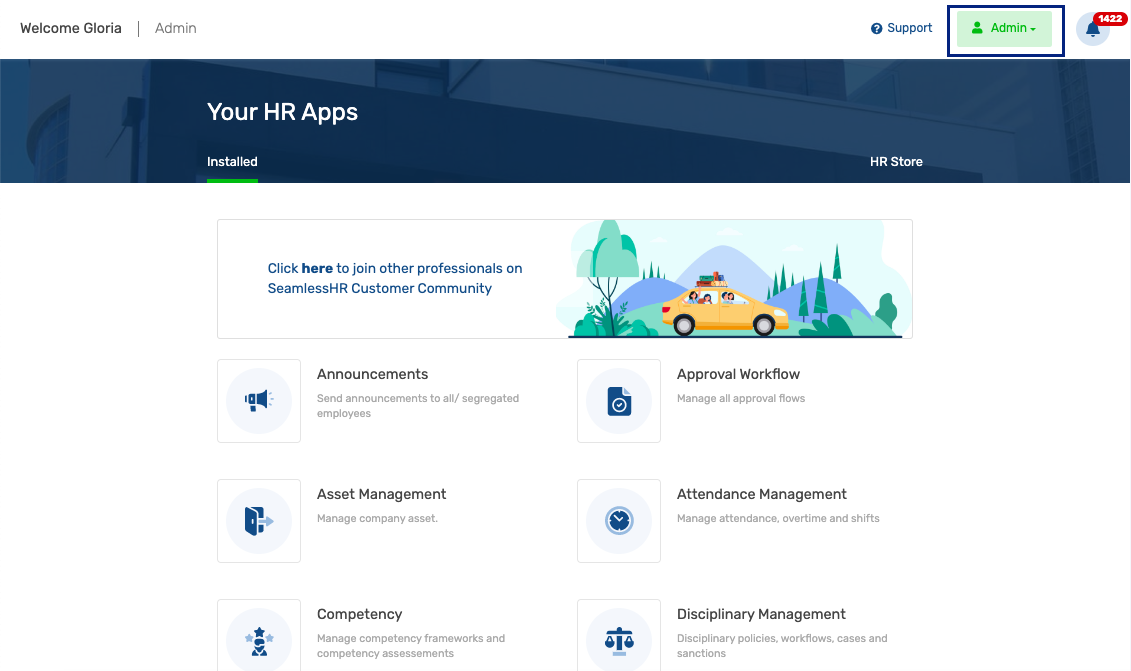Click the community banner car illustration
This screenshot has height=671, width=1131.
(724, 304)
